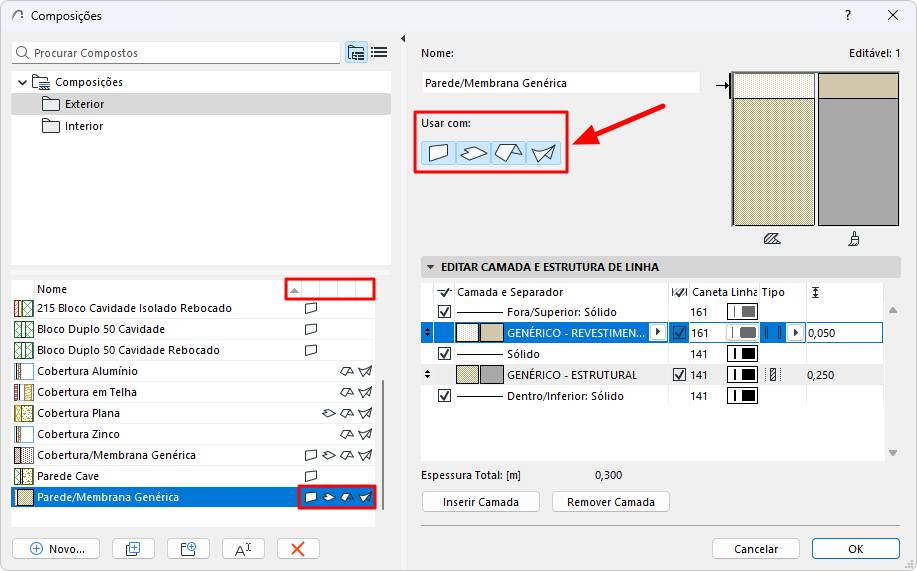Click the thickness column header icon

point(815,292)
